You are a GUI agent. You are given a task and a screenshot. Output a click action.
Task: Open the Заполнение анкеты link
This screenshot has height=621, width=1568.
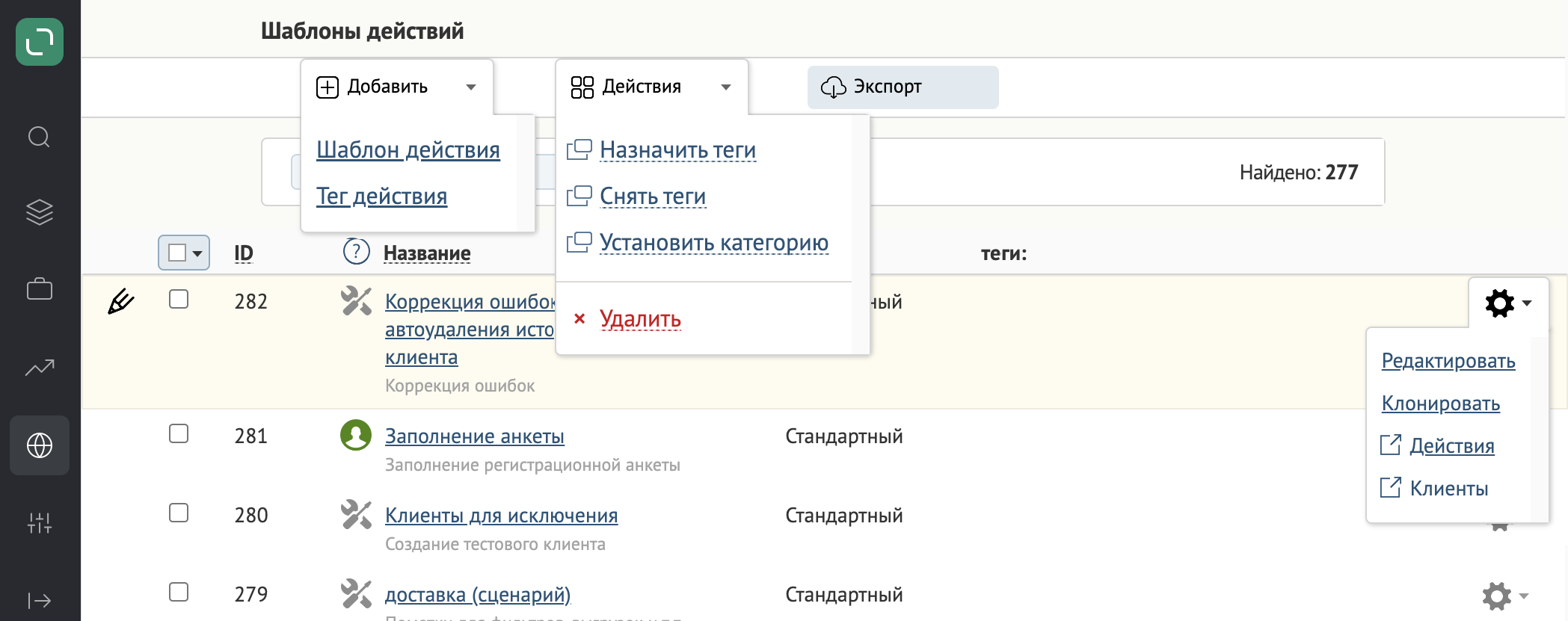(x=475, y=436)
